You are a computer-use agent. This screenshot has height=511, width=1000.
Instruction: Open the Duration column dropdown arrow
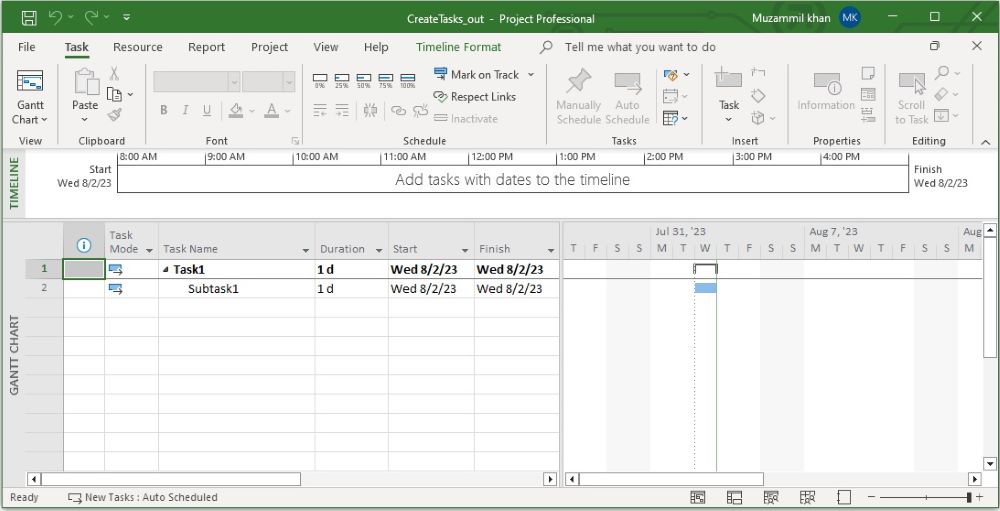380,250
